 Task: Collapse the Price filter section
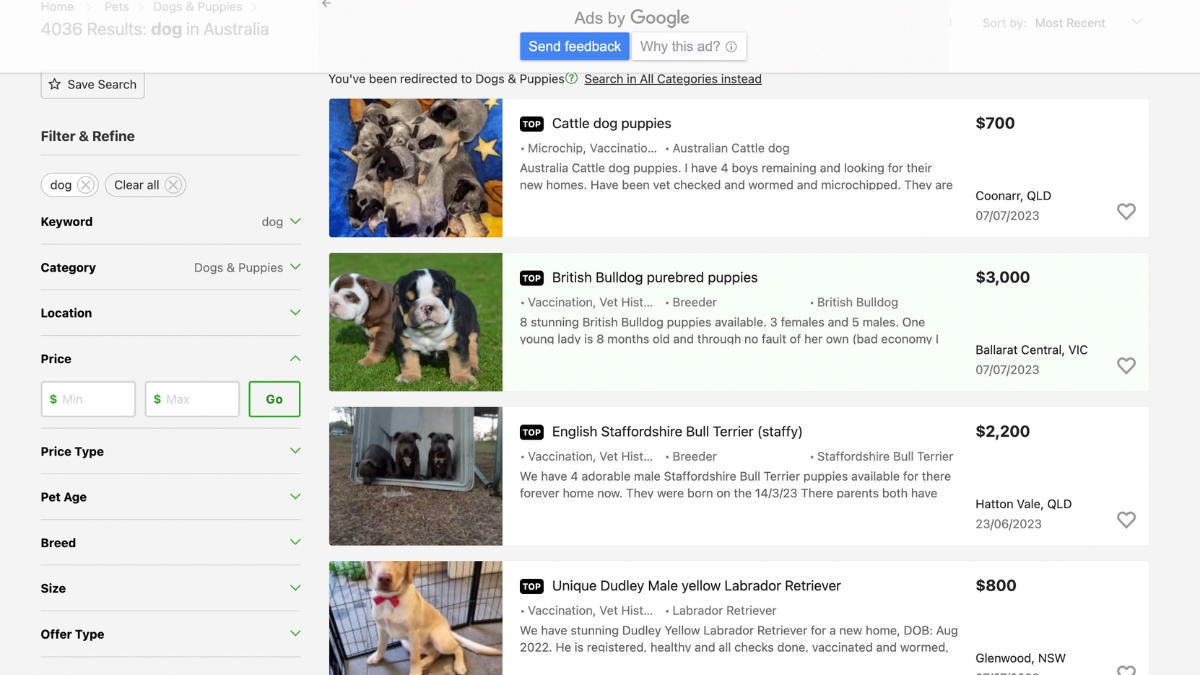point(295,358)
